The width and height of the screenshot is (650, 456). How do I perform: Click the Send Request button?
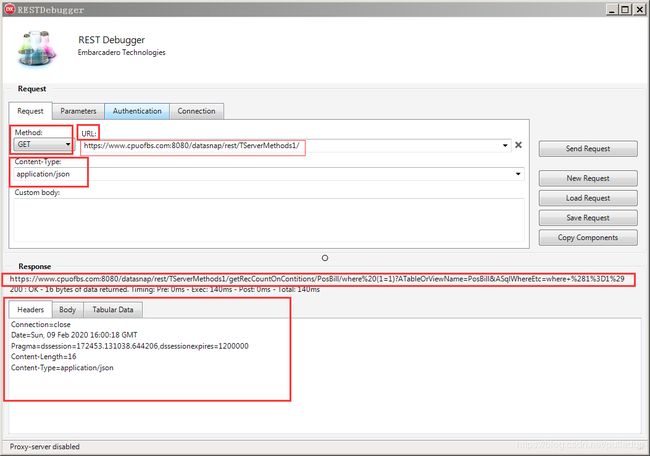click(588, 149)
